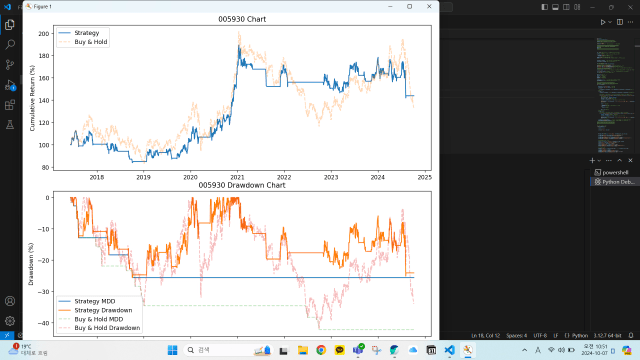The width and height of the screenshot is (640, 360).
Task: Split the editor to the right
Action: [x=620, y=22]
